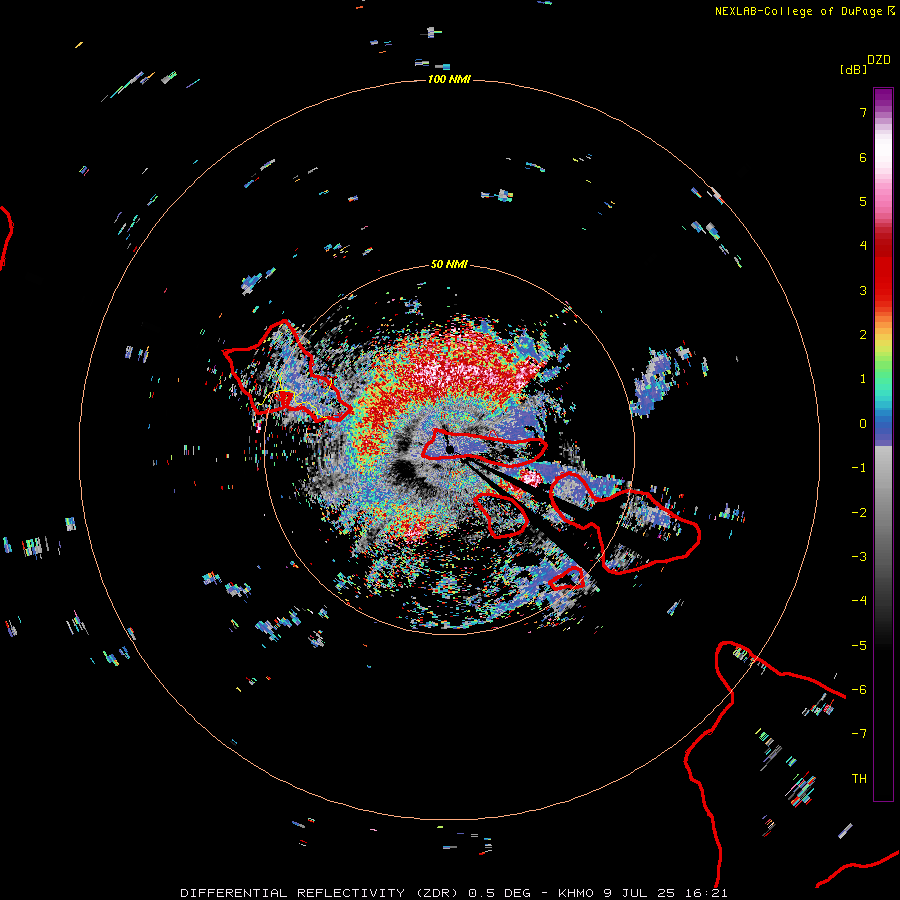Screen dimensions: 900x900
Task: Click the 3 value on the scale
Action: point(863,290)
